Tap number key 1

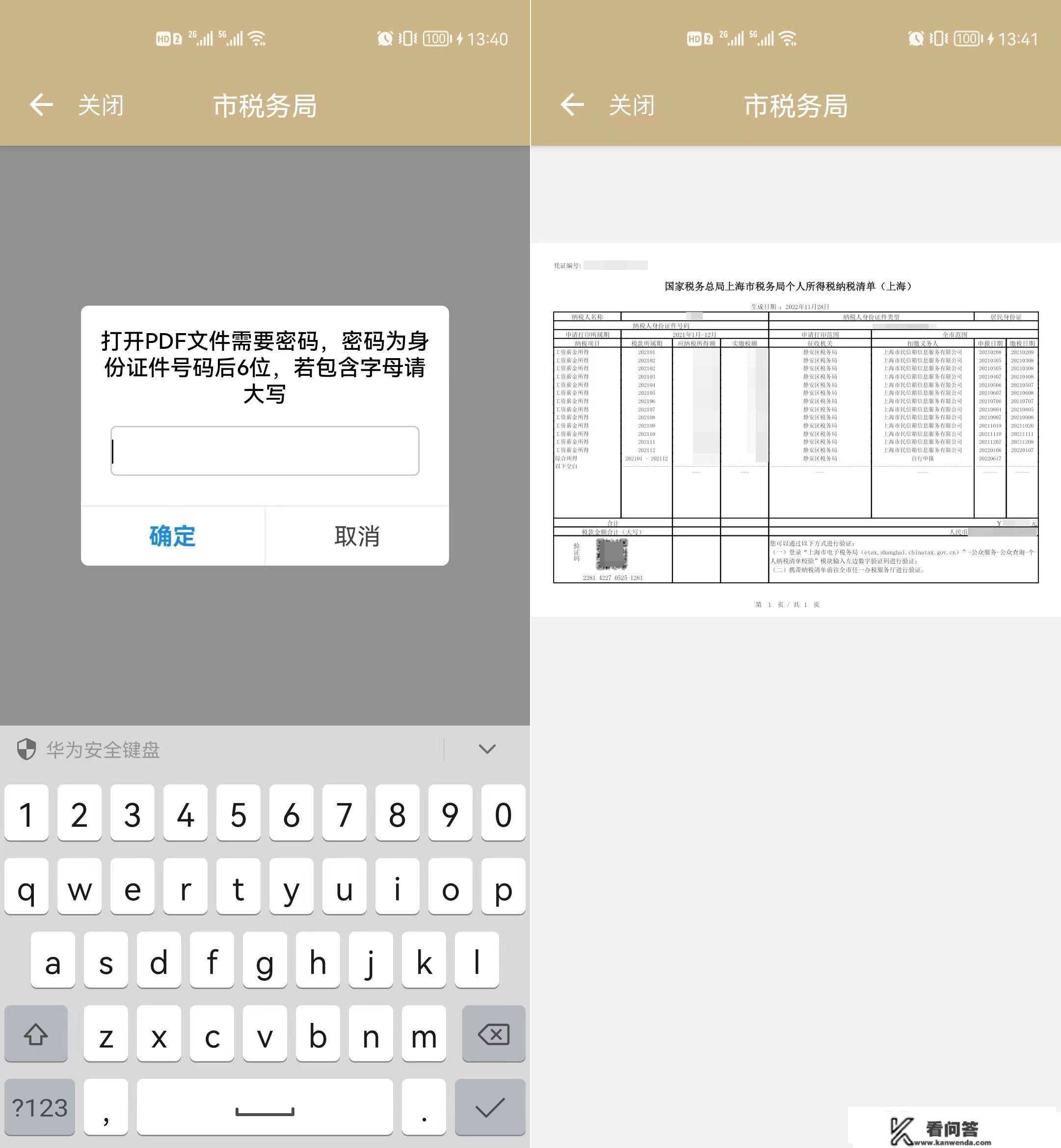pyautogui.click(x=27, y=813)
